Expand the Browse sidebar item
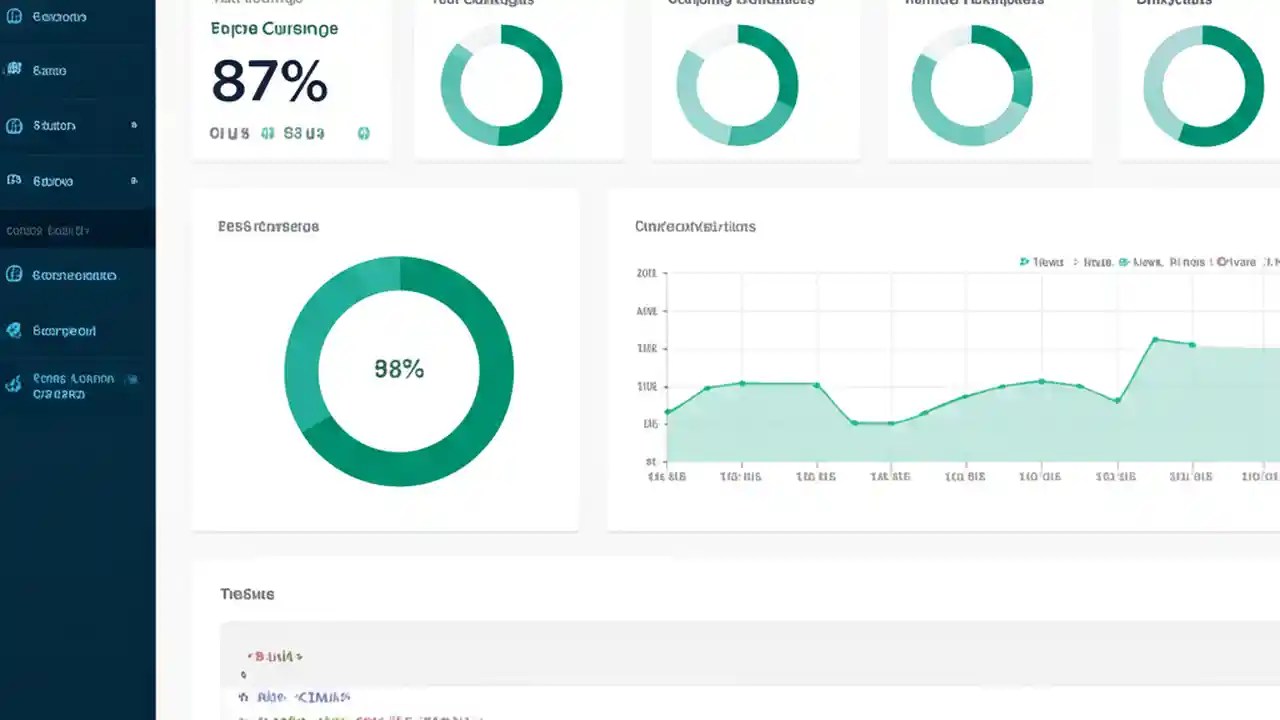The image size is (1280, 720). [x=135, y=181]
